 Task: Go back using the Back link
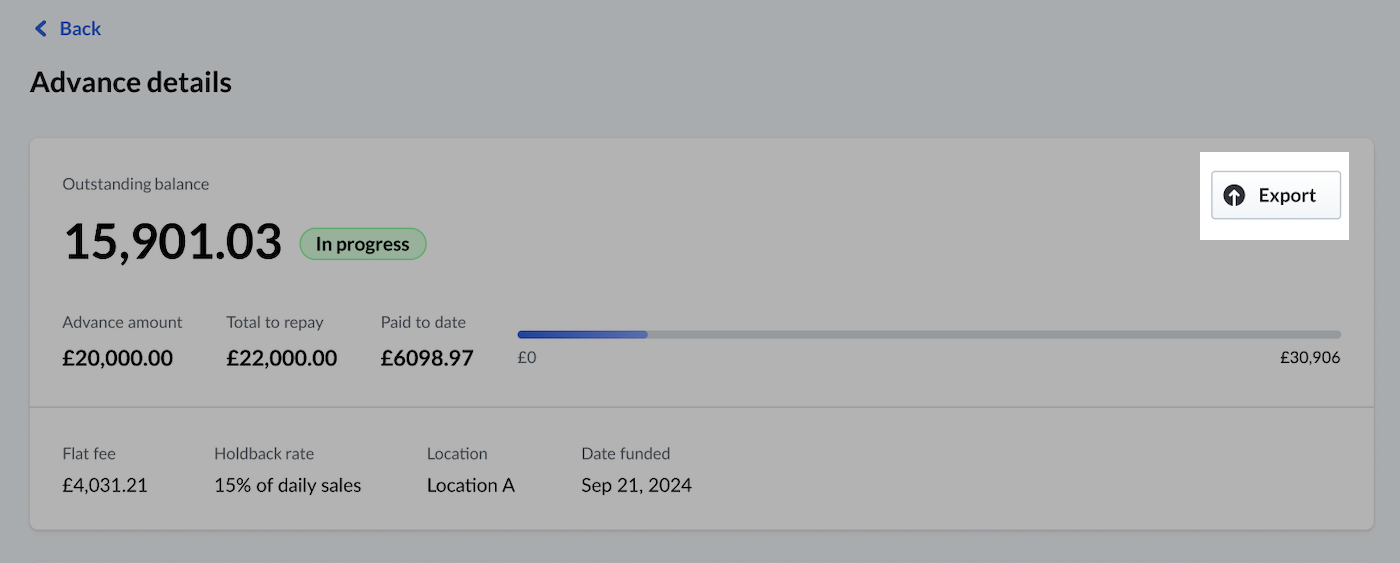[x=79, y=29]
